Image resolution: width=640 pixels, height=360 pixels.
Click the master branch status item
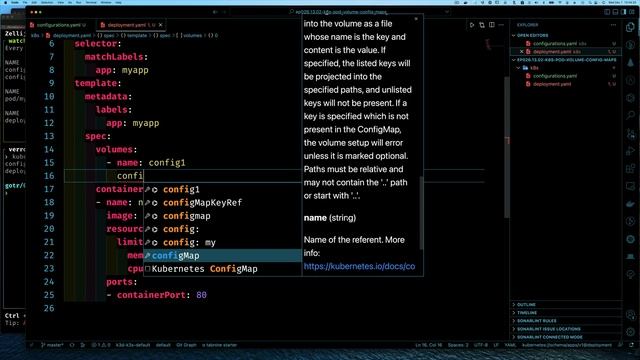point(52,345)
